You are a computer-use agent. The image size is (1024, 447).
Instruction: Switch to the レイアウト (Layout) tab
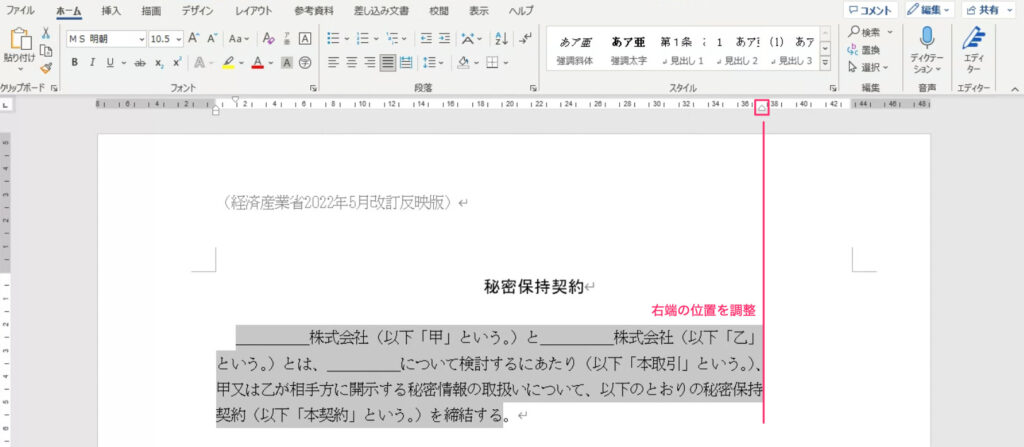coord(254,10)
